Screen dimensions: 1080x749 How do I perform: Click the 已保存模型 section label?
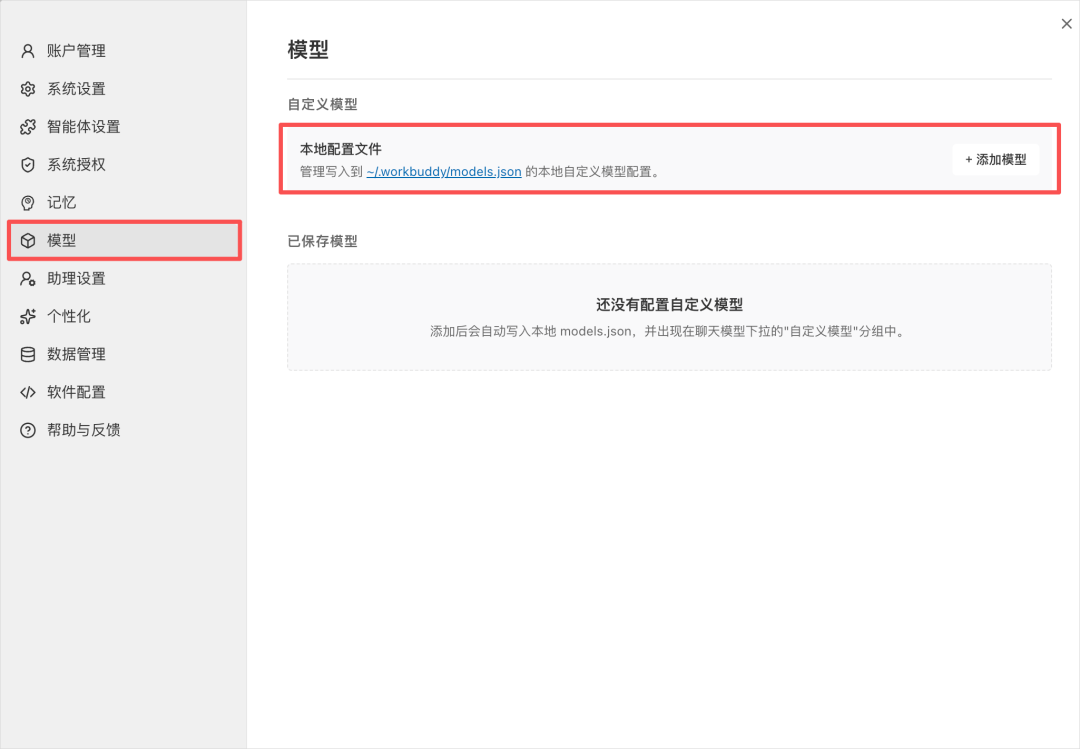click(322, 241)
